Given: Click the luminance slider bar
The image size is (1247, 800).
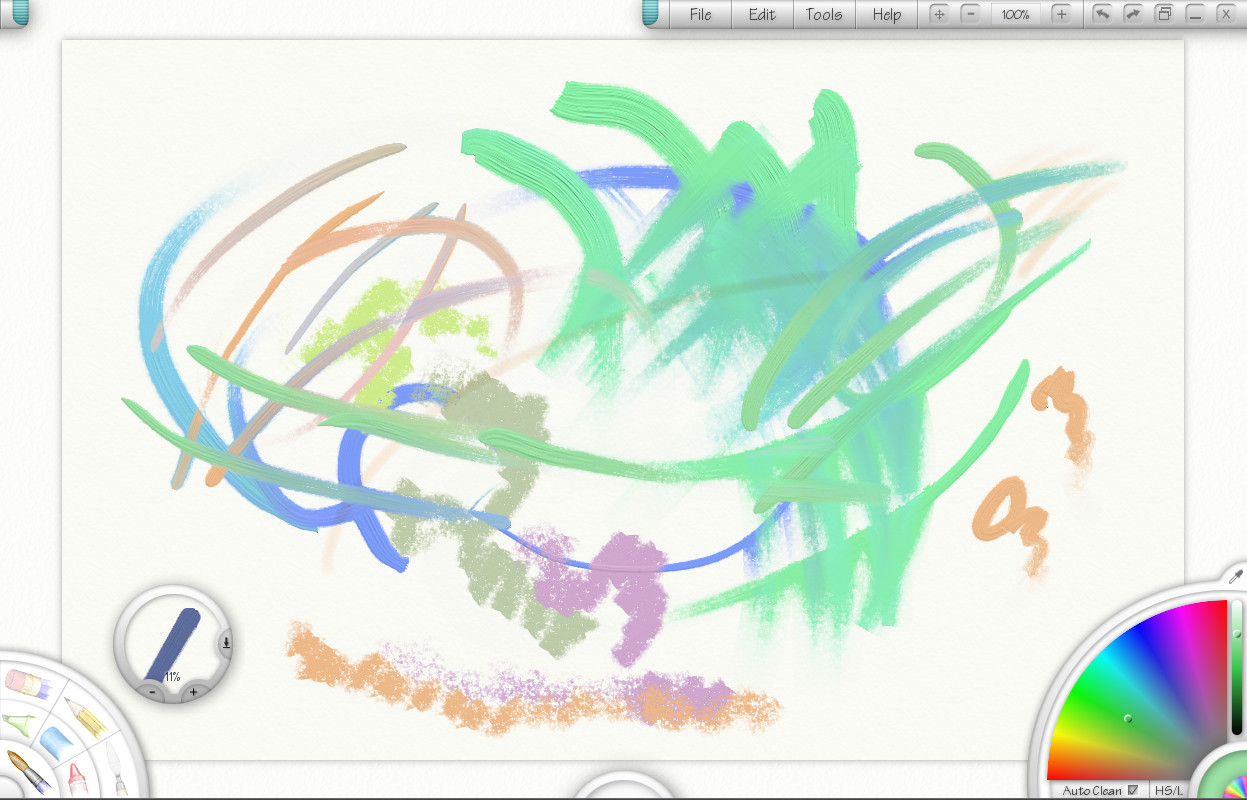Looking at the screenshot, I should 1237,668.
